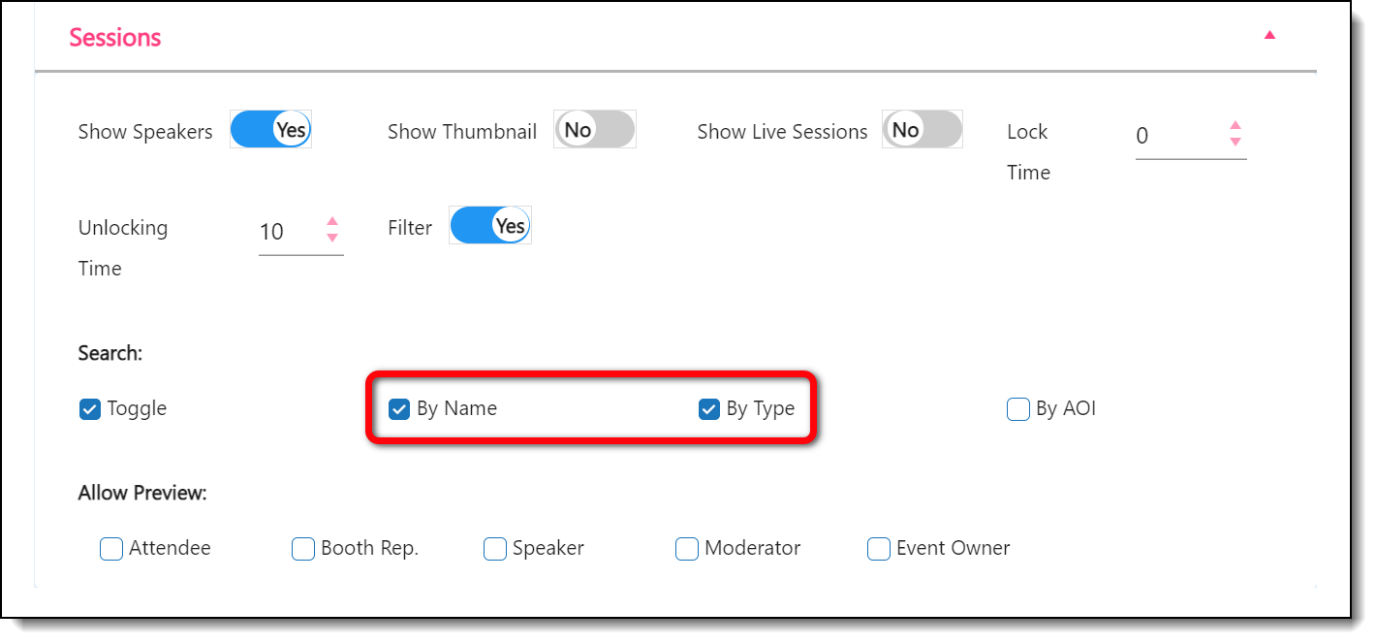Click the Sessions section heading
This screenshot has width=1376, height=643.
115,37
